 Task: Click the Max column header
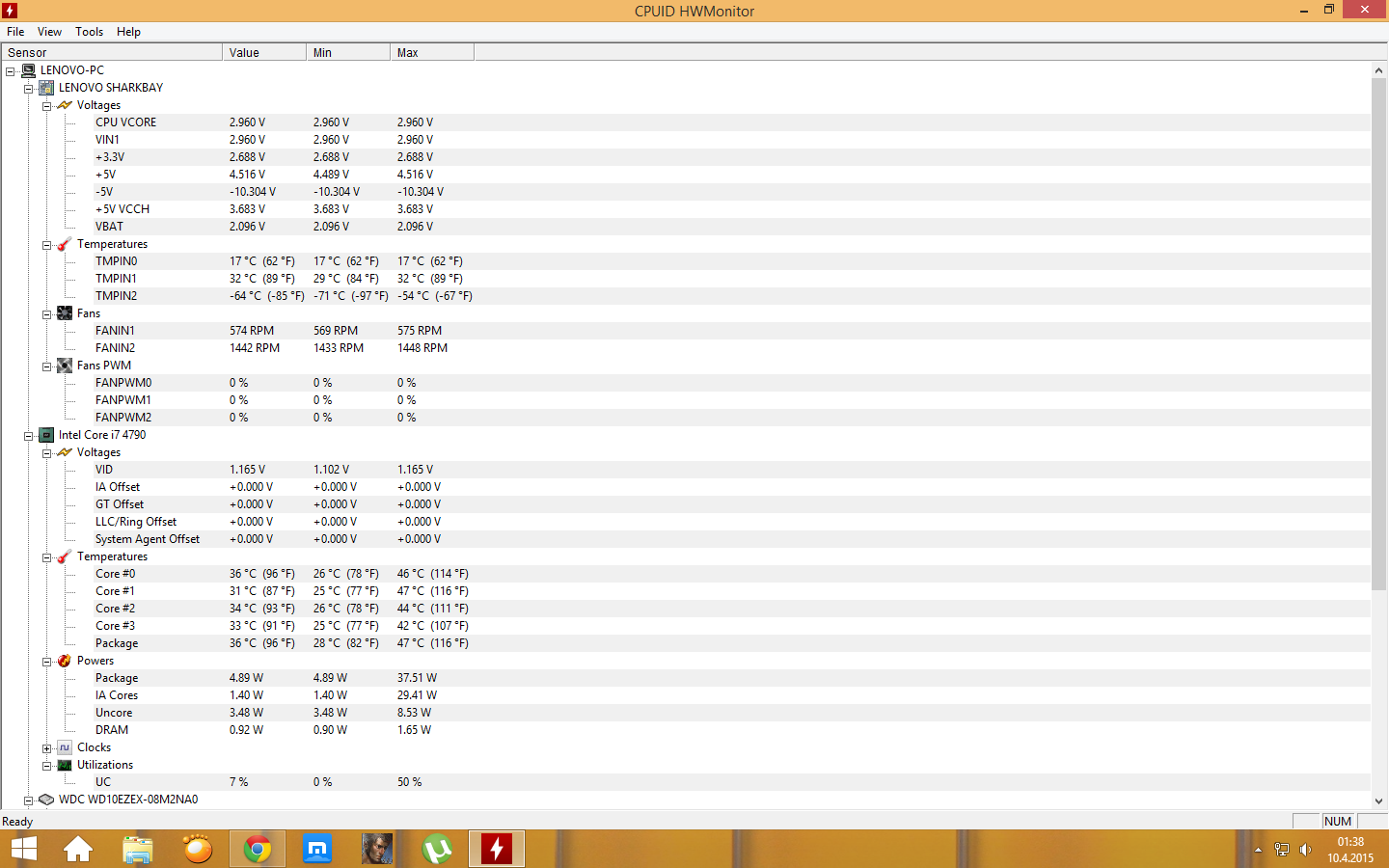pos(432,52)
